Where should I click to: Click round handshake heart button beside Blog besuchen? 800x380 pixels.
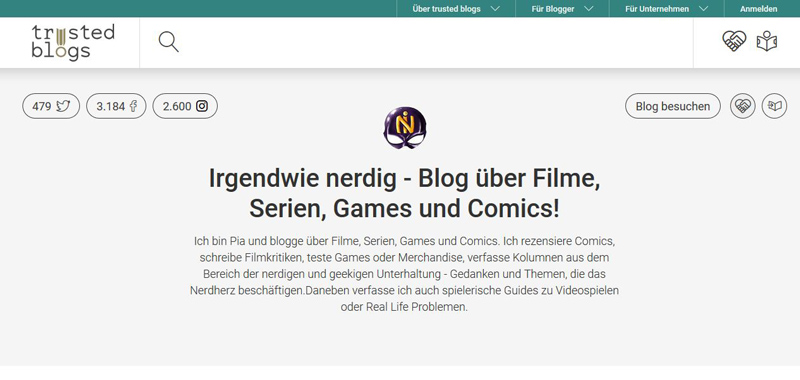(742, 106)
